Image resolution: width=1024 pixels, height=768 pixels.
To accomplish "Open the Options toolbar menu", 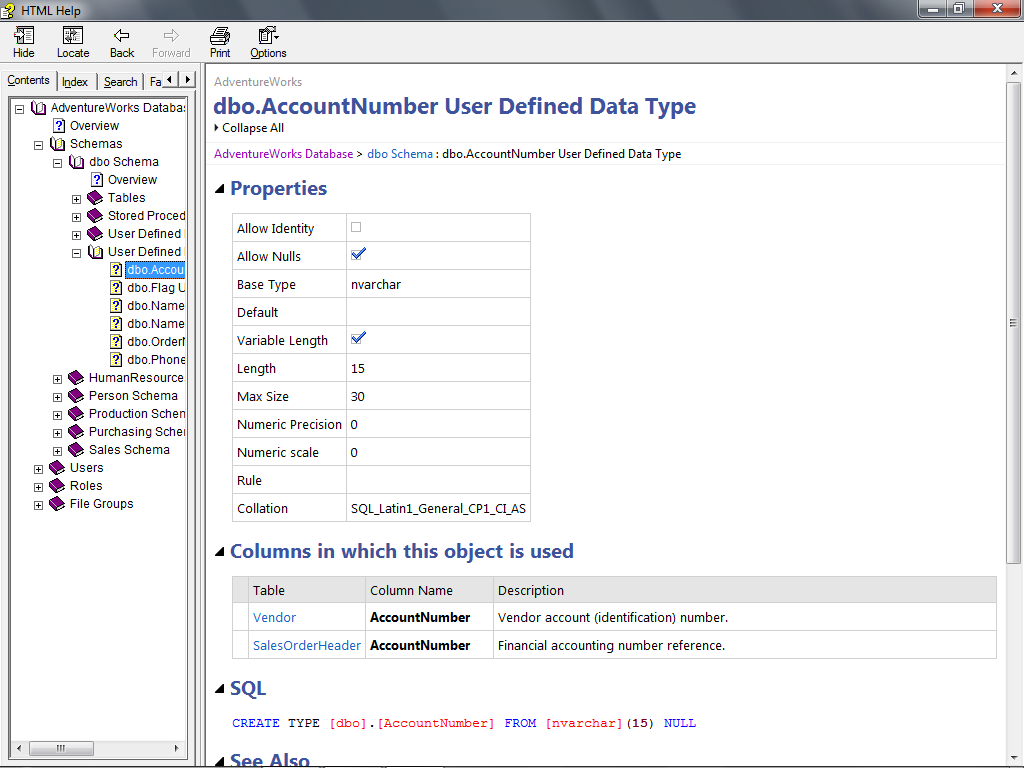I will [268, 42].
